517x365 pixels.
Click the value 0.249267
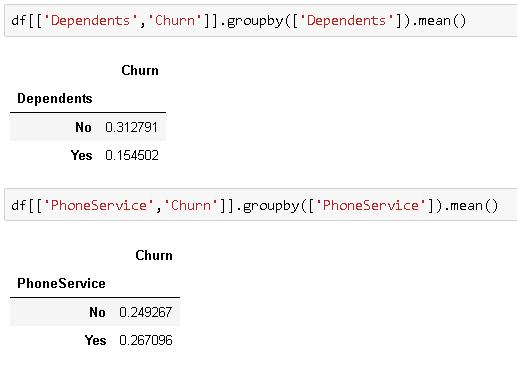[146, 312]
